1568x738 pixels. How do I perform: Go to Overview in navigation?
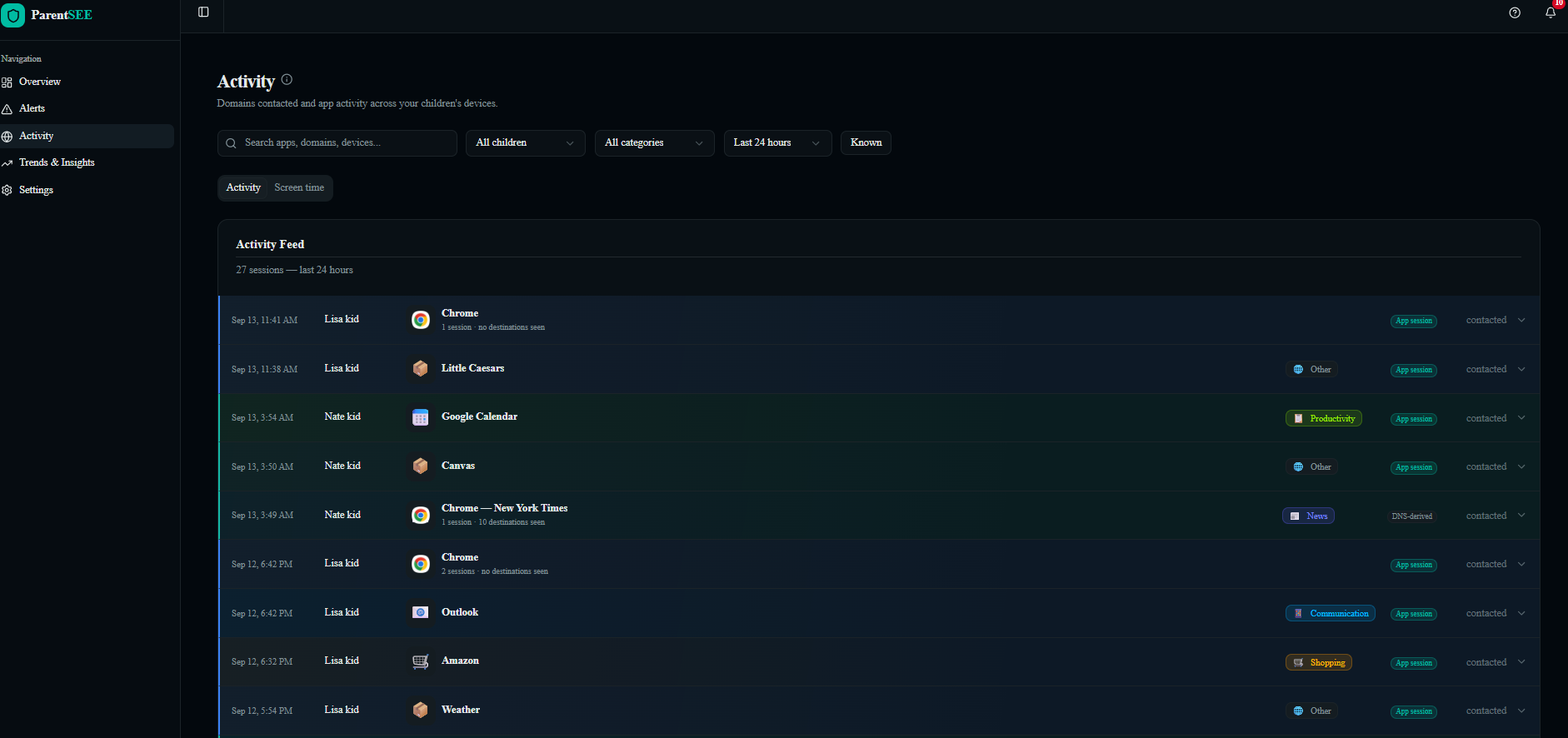[x=87, y=82]
